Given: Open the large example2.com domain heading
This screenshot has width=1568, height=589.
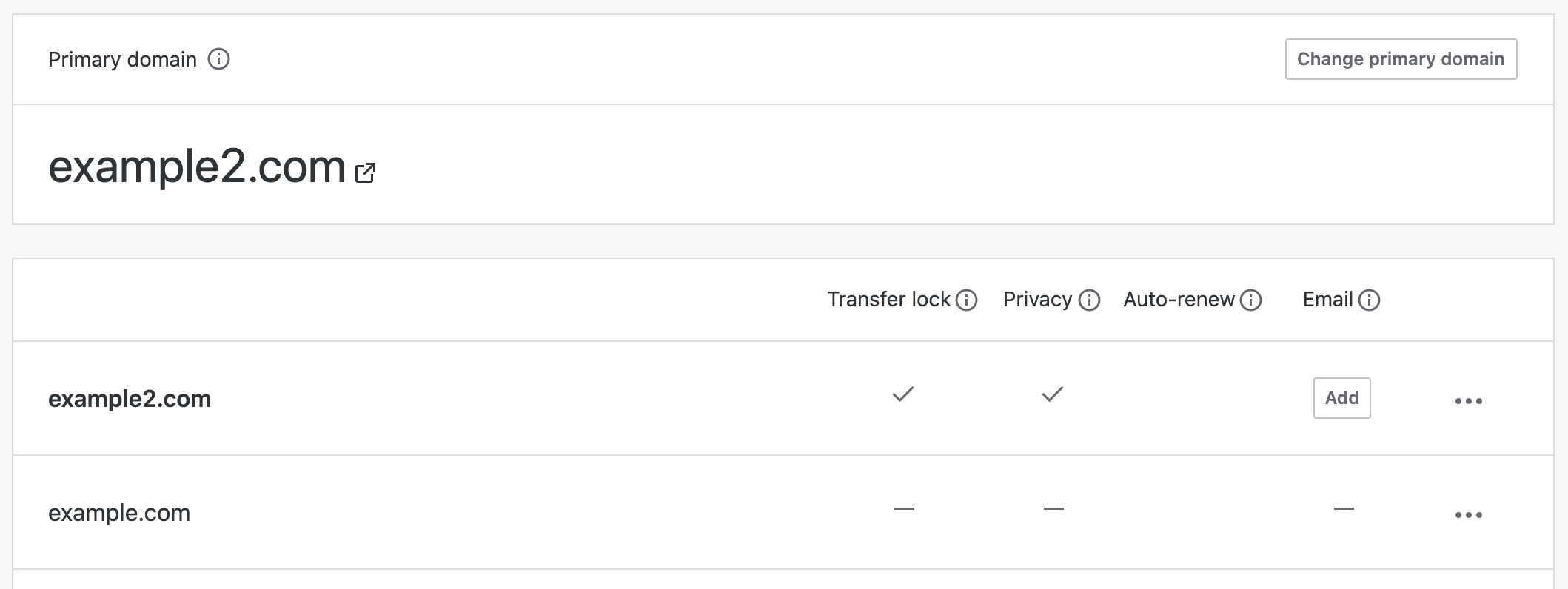Looking at the screenshot, I should (x=197, y=167).
